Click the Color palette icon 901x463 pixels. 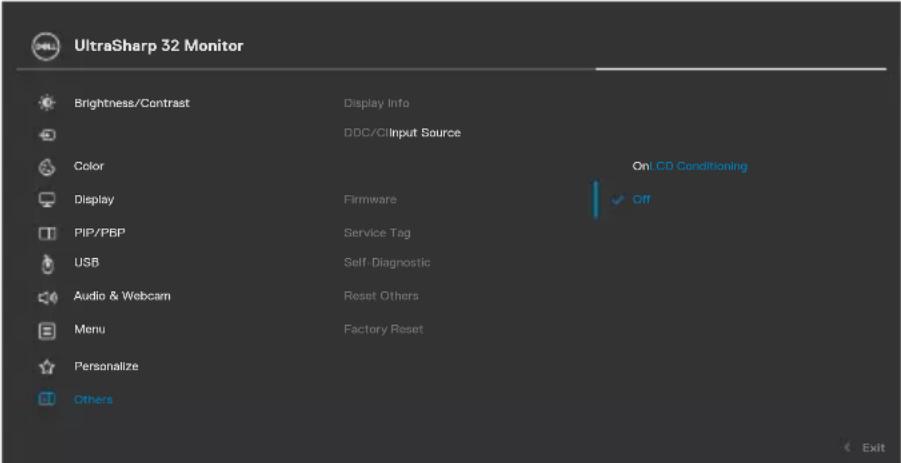pos(46,167)
